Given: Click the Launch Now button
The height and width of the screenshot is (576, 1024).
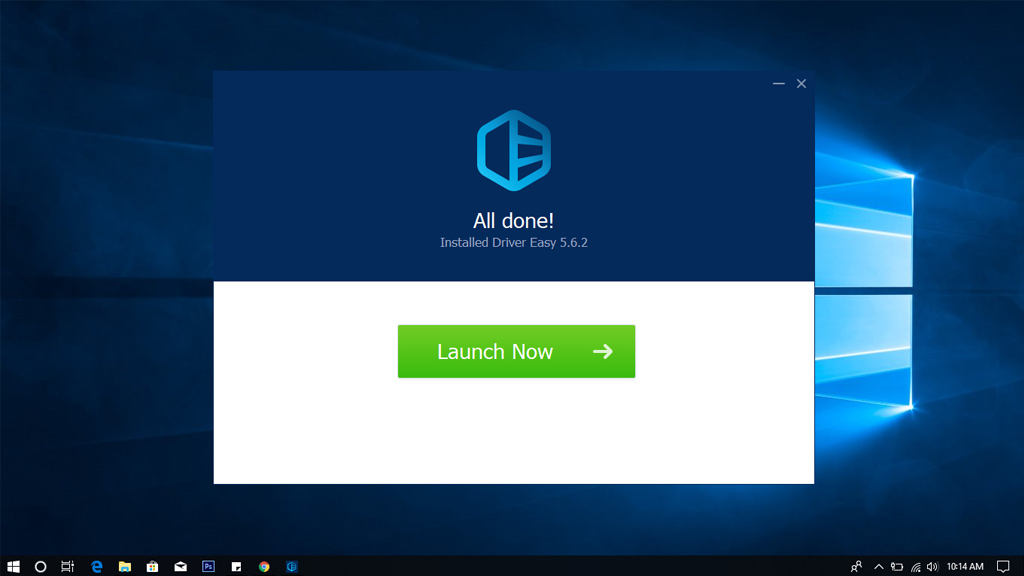Looking at the screenshot, I should [x=516, y=351].
